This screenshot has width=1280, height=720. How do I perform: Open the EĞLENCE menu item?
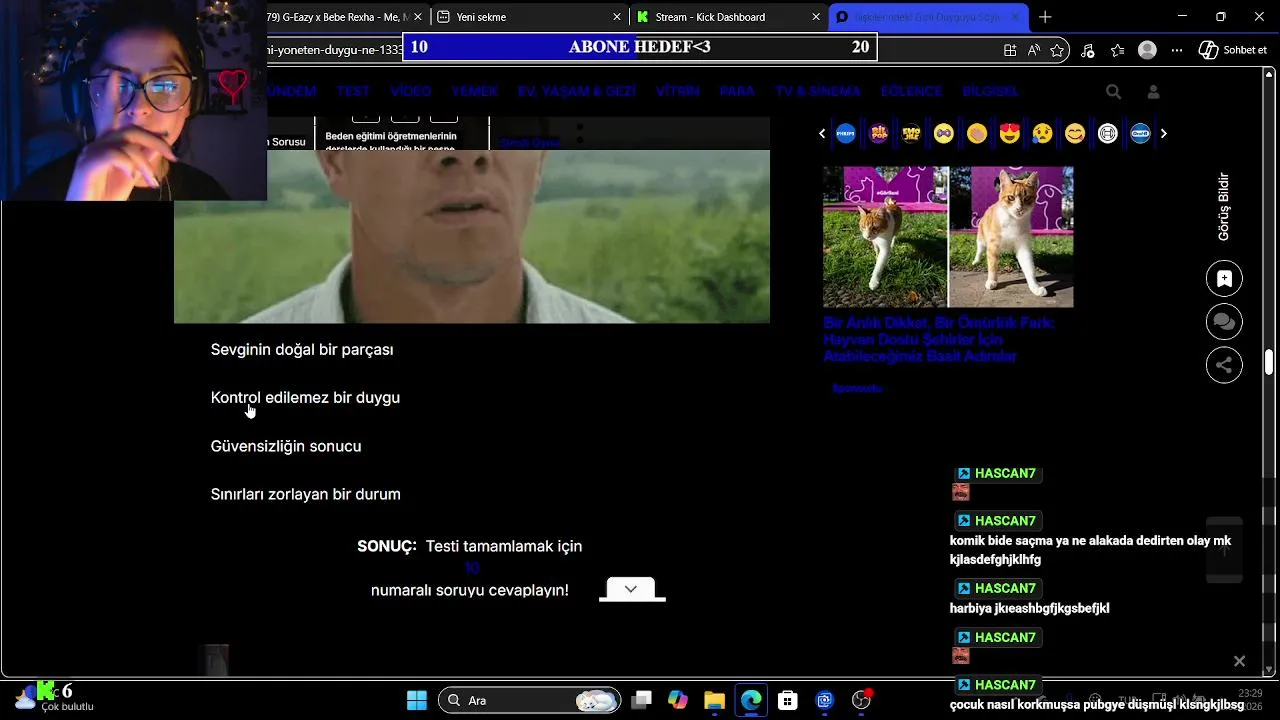pyautogui.click(x=911, y=91)
